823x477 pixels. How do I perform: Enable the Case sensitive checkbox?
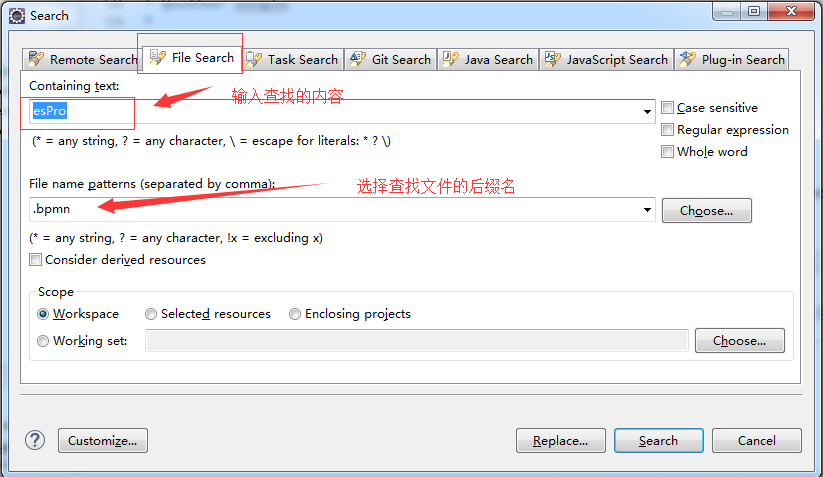click(667, 108)
